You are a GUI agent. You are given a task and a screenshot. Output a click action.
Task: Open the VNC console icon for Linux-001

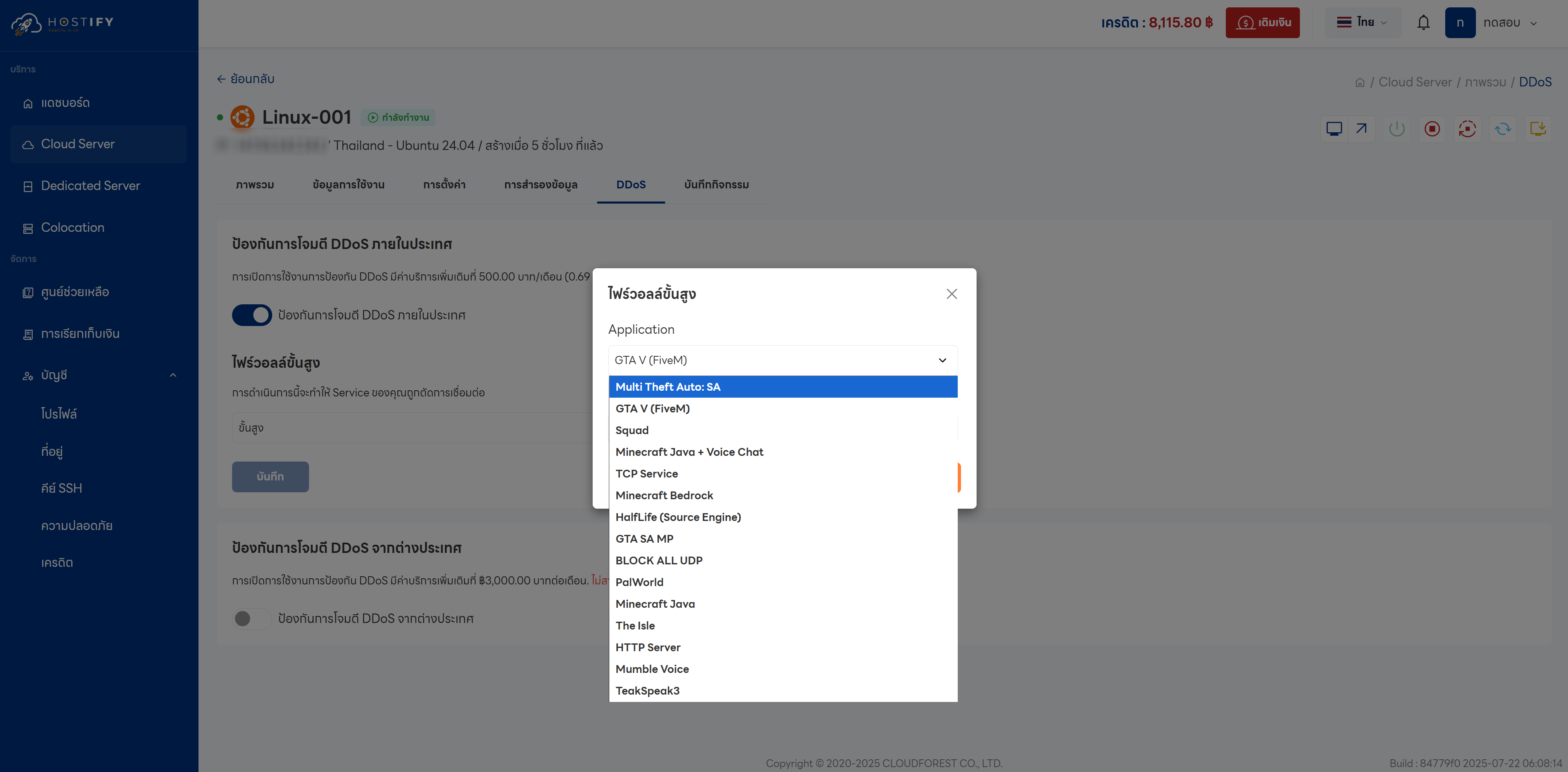pyautogui.click(x=1334, y=129)
